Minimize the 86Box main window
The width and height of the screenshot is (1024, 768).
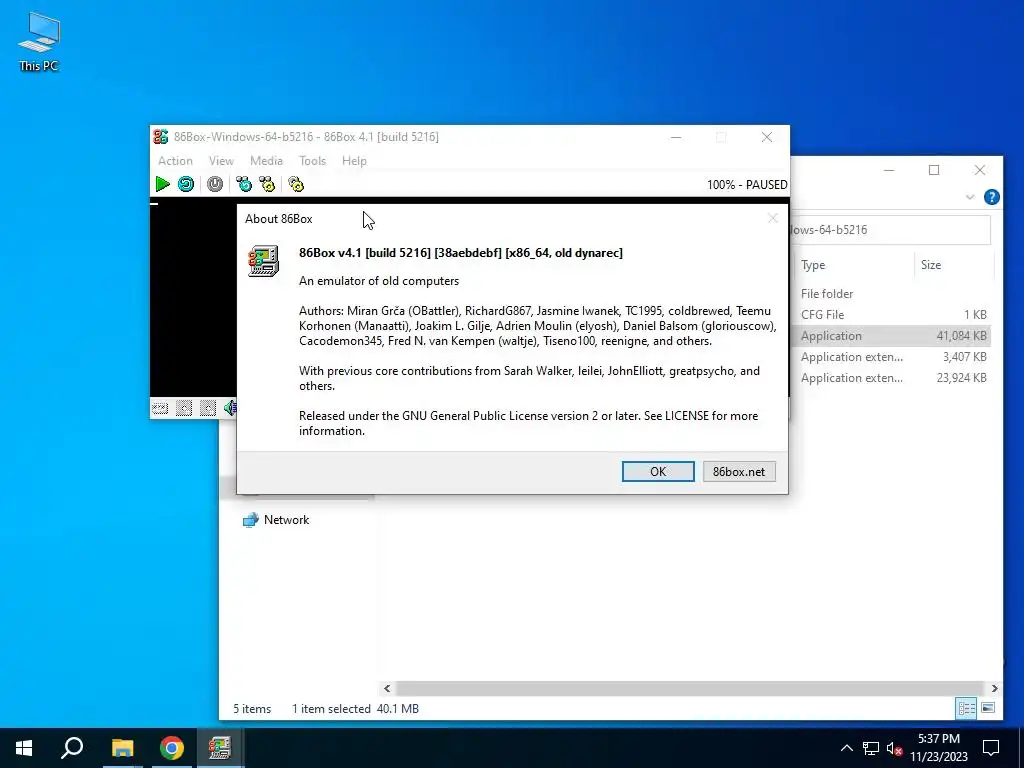[676, 137]
